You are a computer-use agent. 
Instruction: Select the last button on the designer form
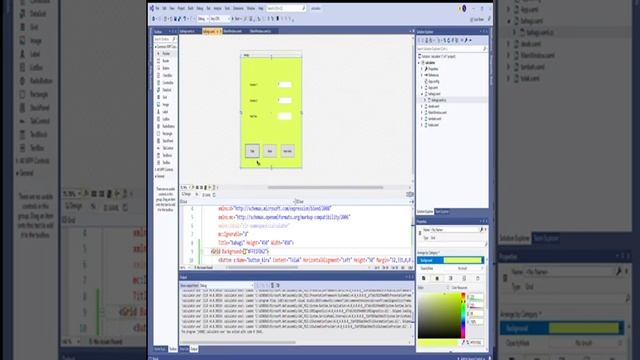point(288,151)
